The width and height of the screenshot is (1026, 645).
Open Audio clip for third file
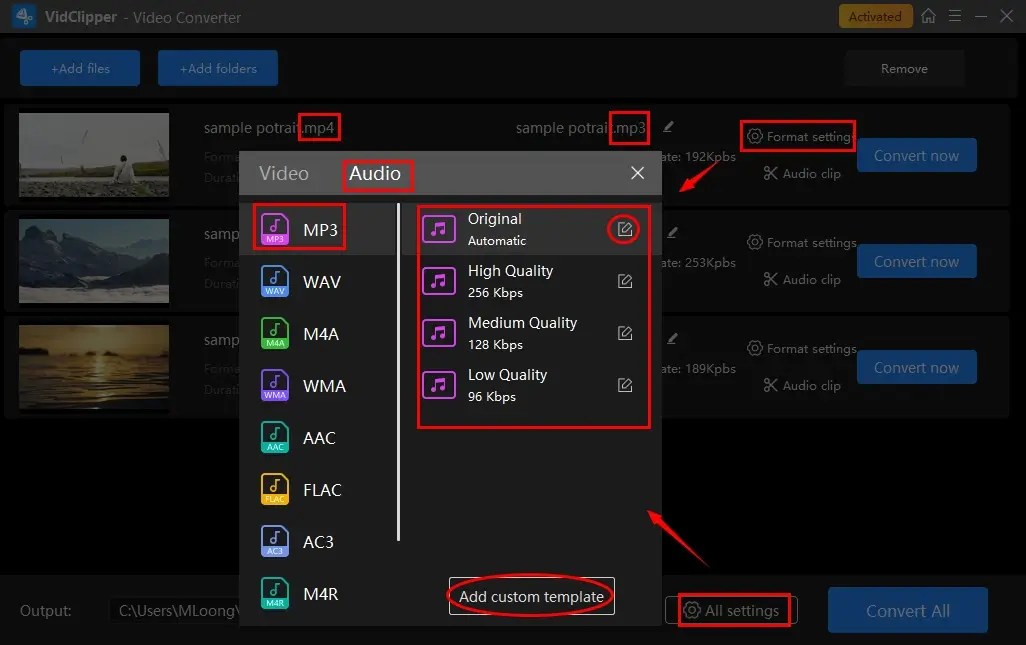click(x=802, y=385)
